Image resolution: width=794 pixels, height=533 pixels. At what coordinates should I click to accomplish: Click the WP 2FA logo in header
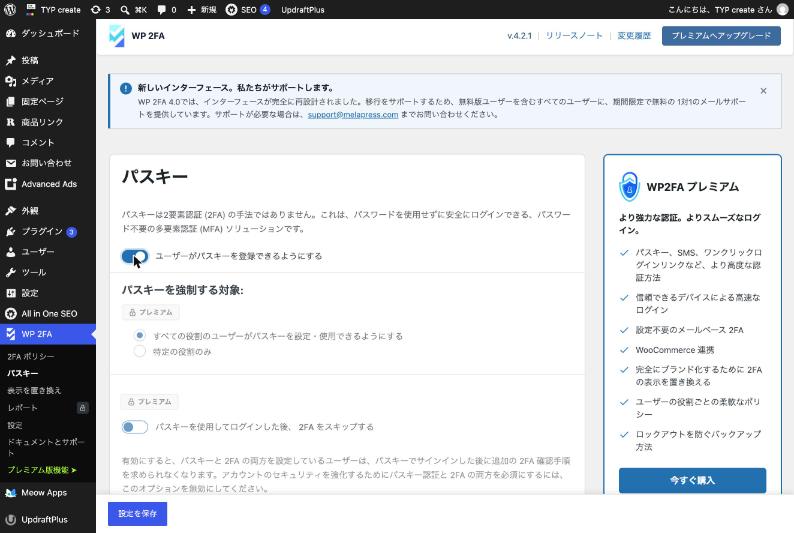click(x=117, y=36)
